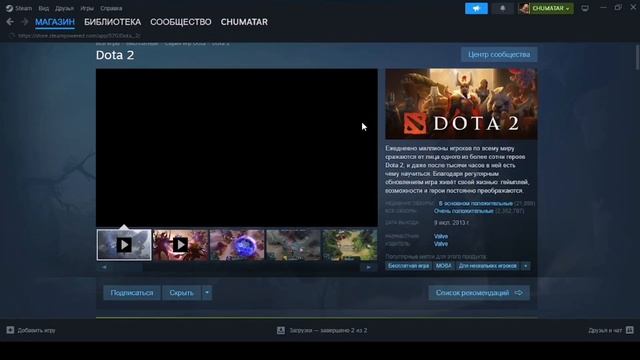Click the thumbnail strip scrollbar

click(x=236, y=267)
